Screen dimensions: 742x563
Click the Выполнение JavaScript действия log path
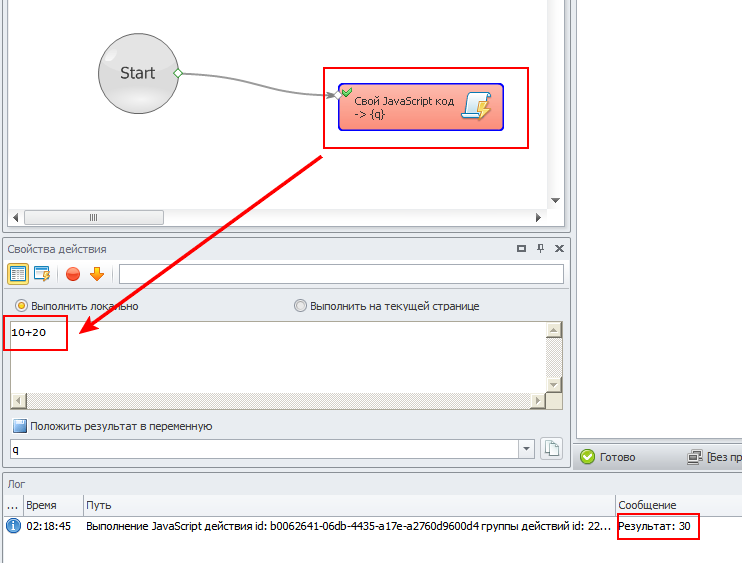348,526
